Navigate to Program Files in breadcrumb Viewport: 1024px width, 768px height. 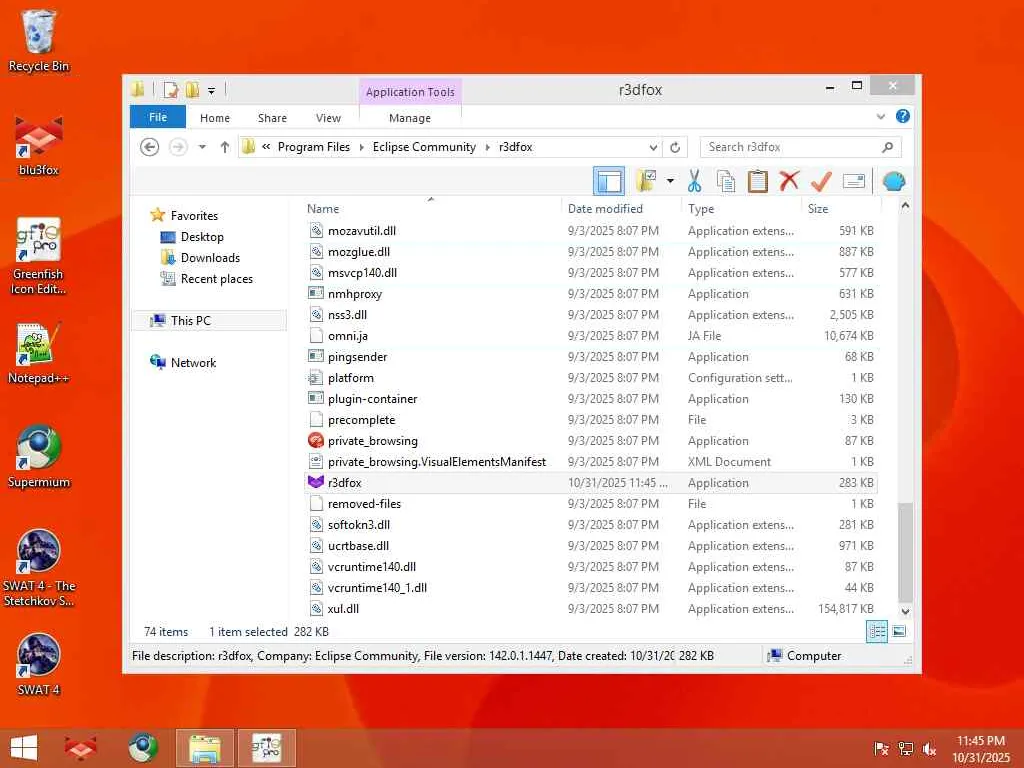pyautogui.click(x=313, y=147)
